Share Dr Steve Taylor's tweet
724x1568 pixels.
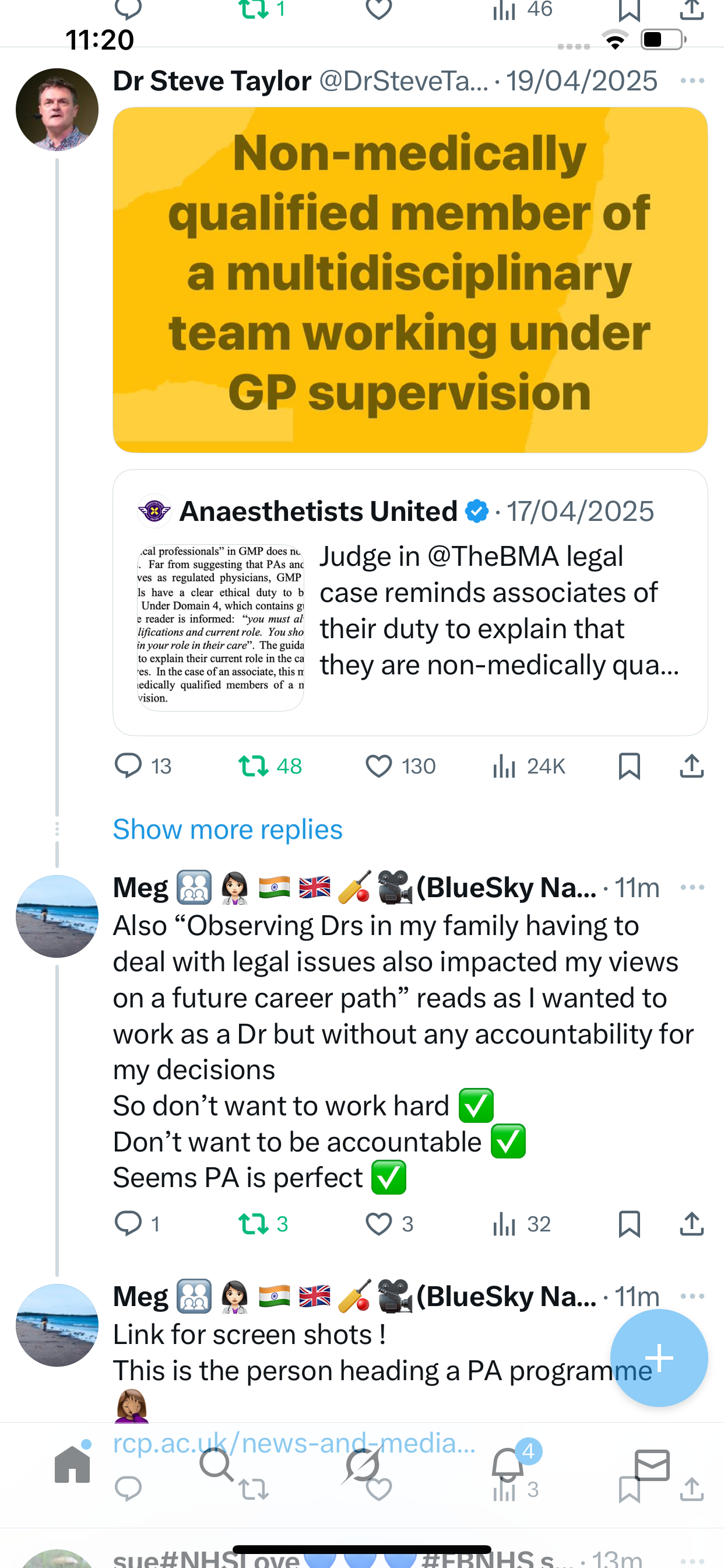pyautogui.click(x=691, y=766)
